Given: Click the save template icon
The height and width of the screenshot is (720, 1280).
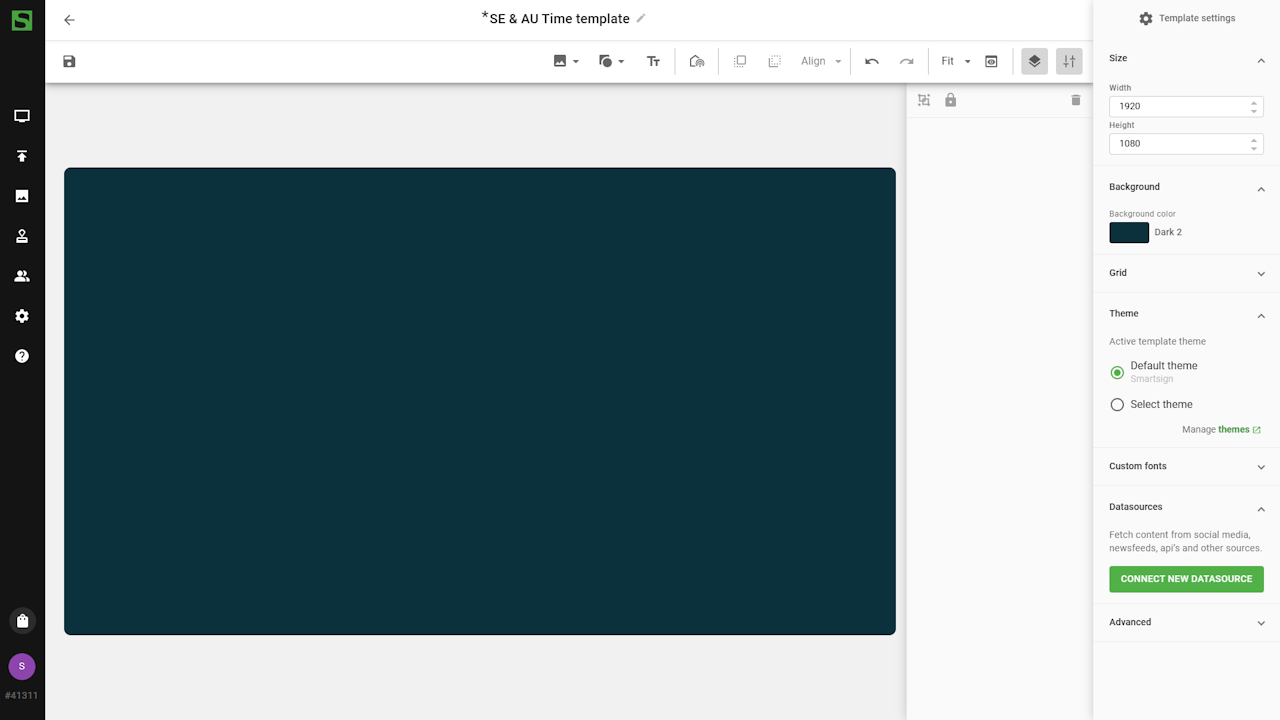Looking at the screenshot, I should 69,62.
